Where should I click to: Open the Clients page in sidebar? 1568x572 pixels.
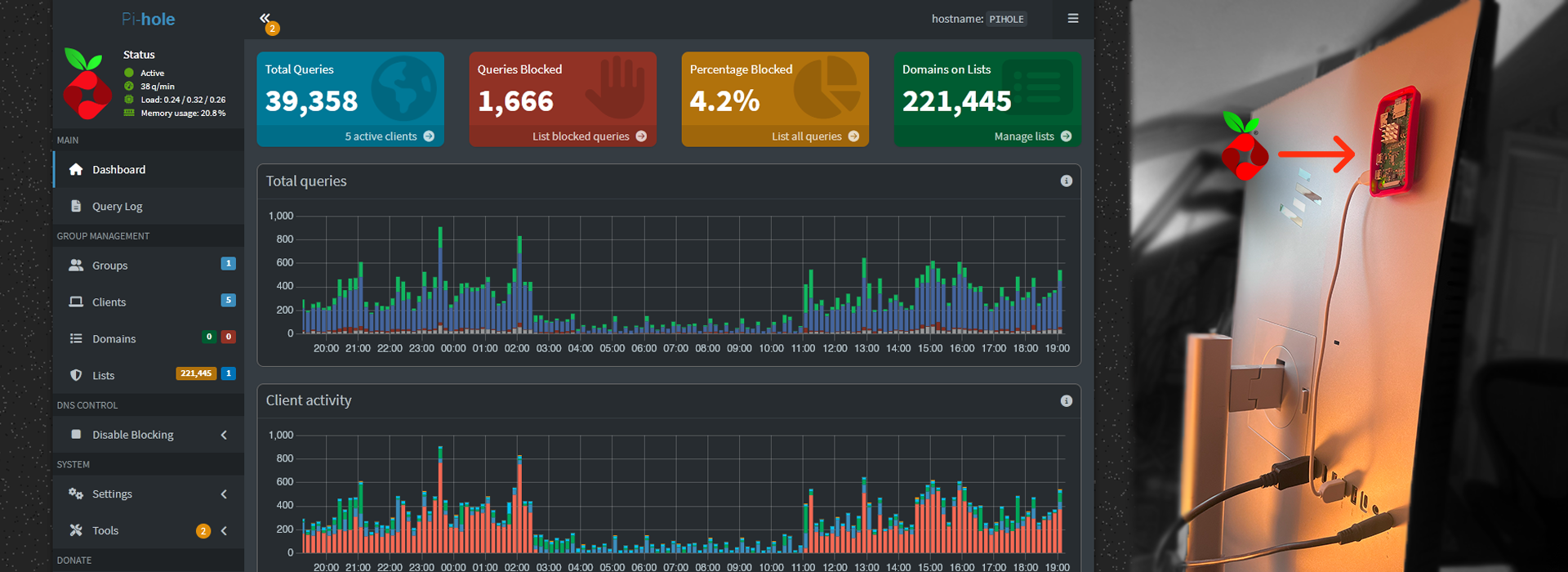[x=109, y=302]
